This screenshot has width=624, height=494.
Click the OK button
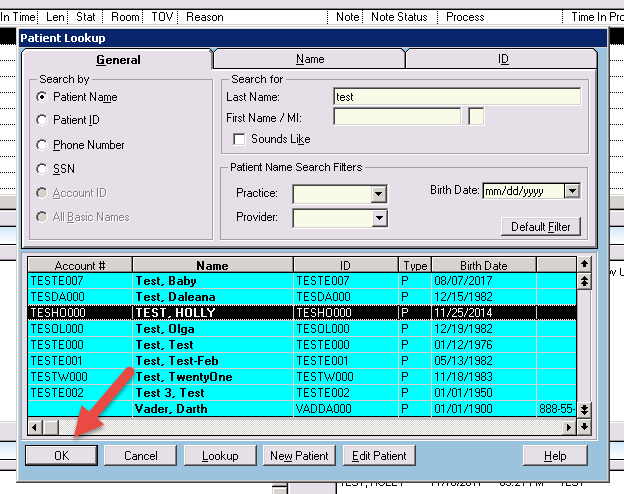point(61,456)
